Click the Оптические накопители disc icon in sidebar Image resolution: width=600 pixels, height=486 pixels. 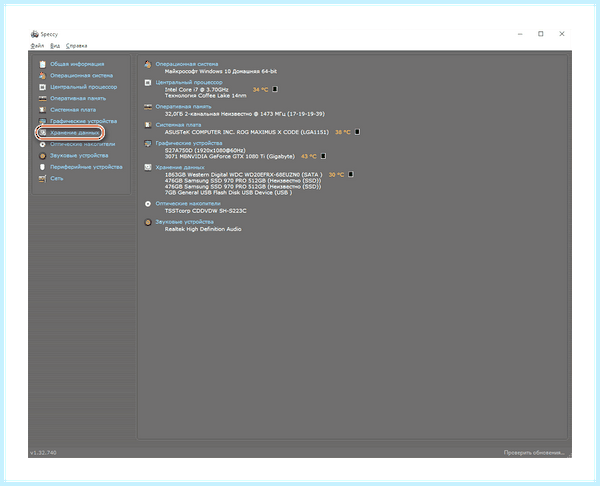coord(42,144)
